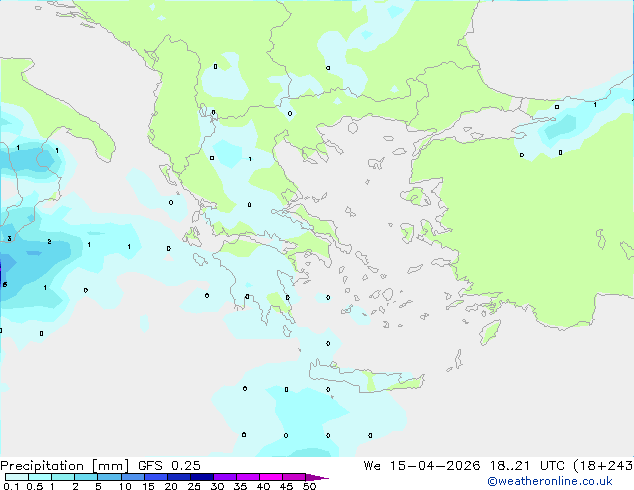
Task: Click the "25" legend scale label
Action: click(x=194, y=486)
